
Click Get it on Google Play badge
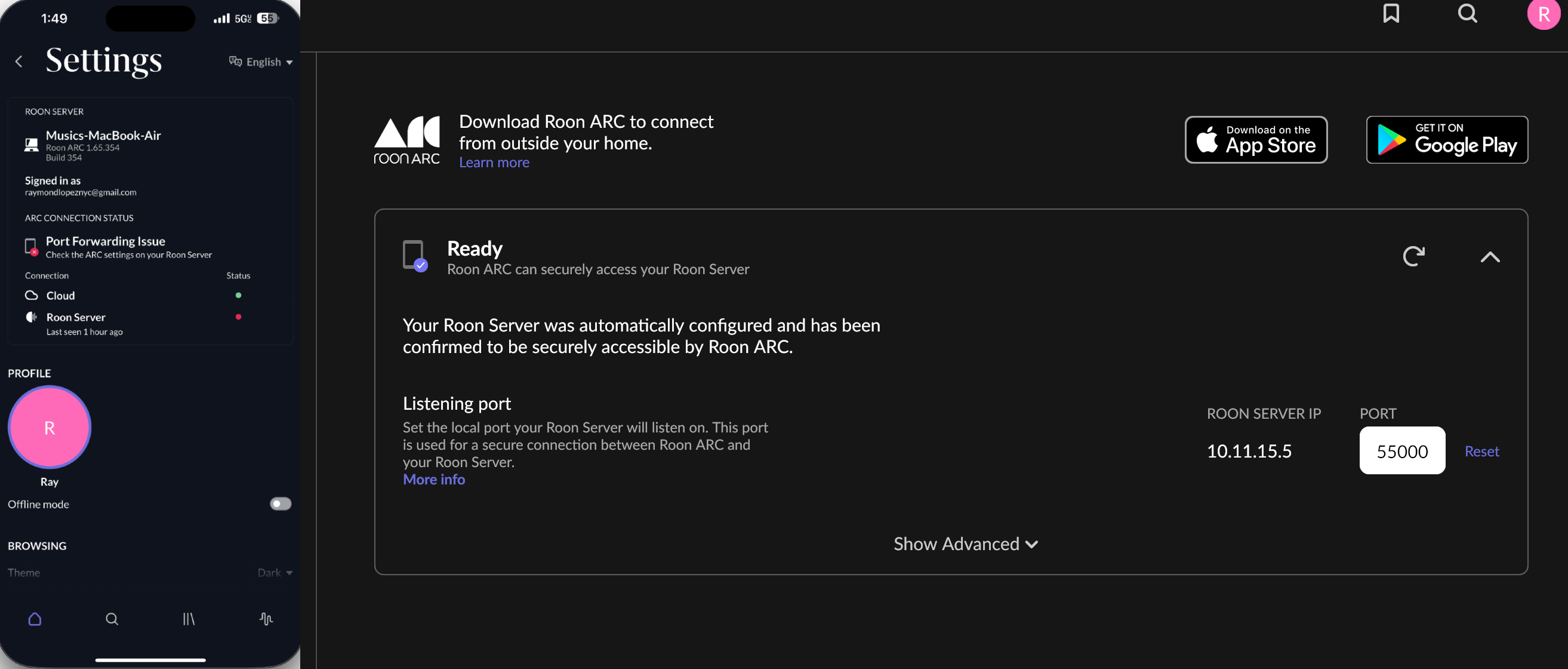tap(1446, 140)
